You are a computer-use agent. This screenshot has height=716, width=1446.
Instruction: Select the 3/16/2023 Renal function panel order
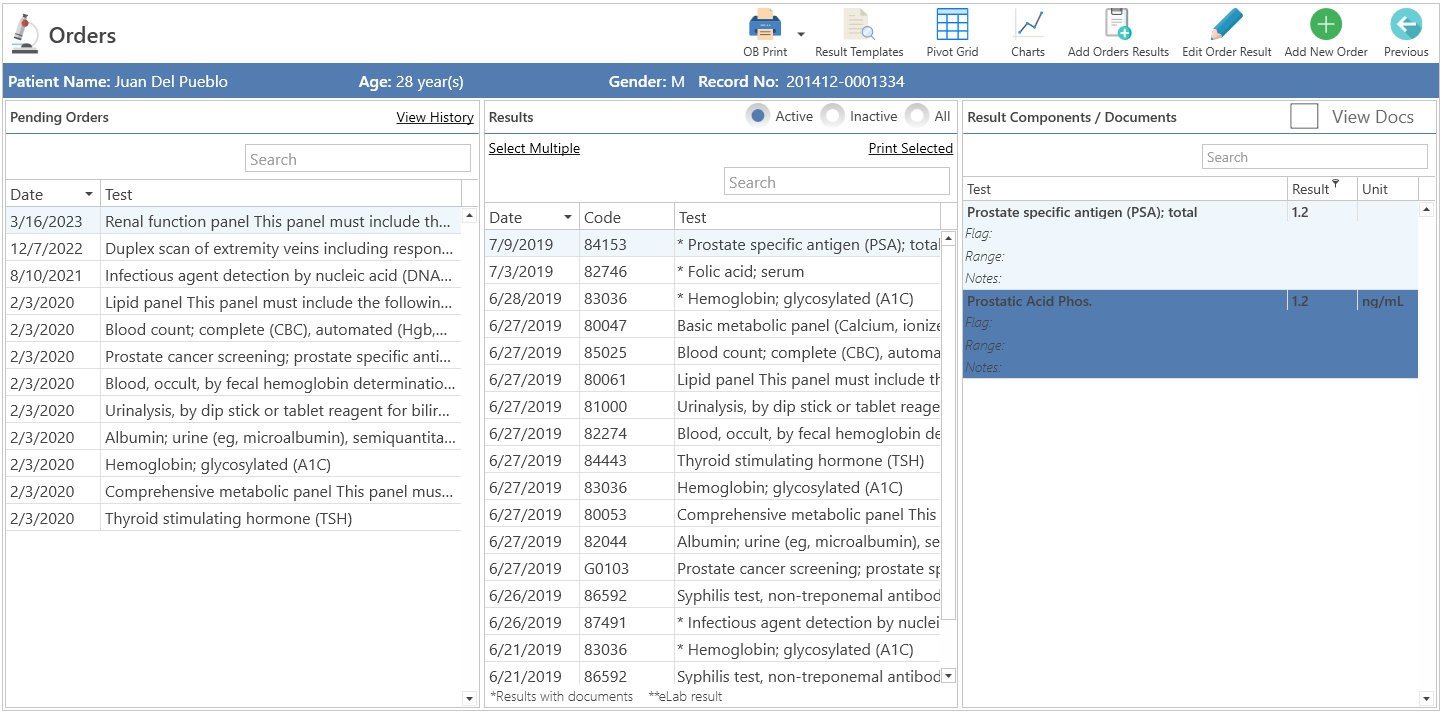point(234,221)
